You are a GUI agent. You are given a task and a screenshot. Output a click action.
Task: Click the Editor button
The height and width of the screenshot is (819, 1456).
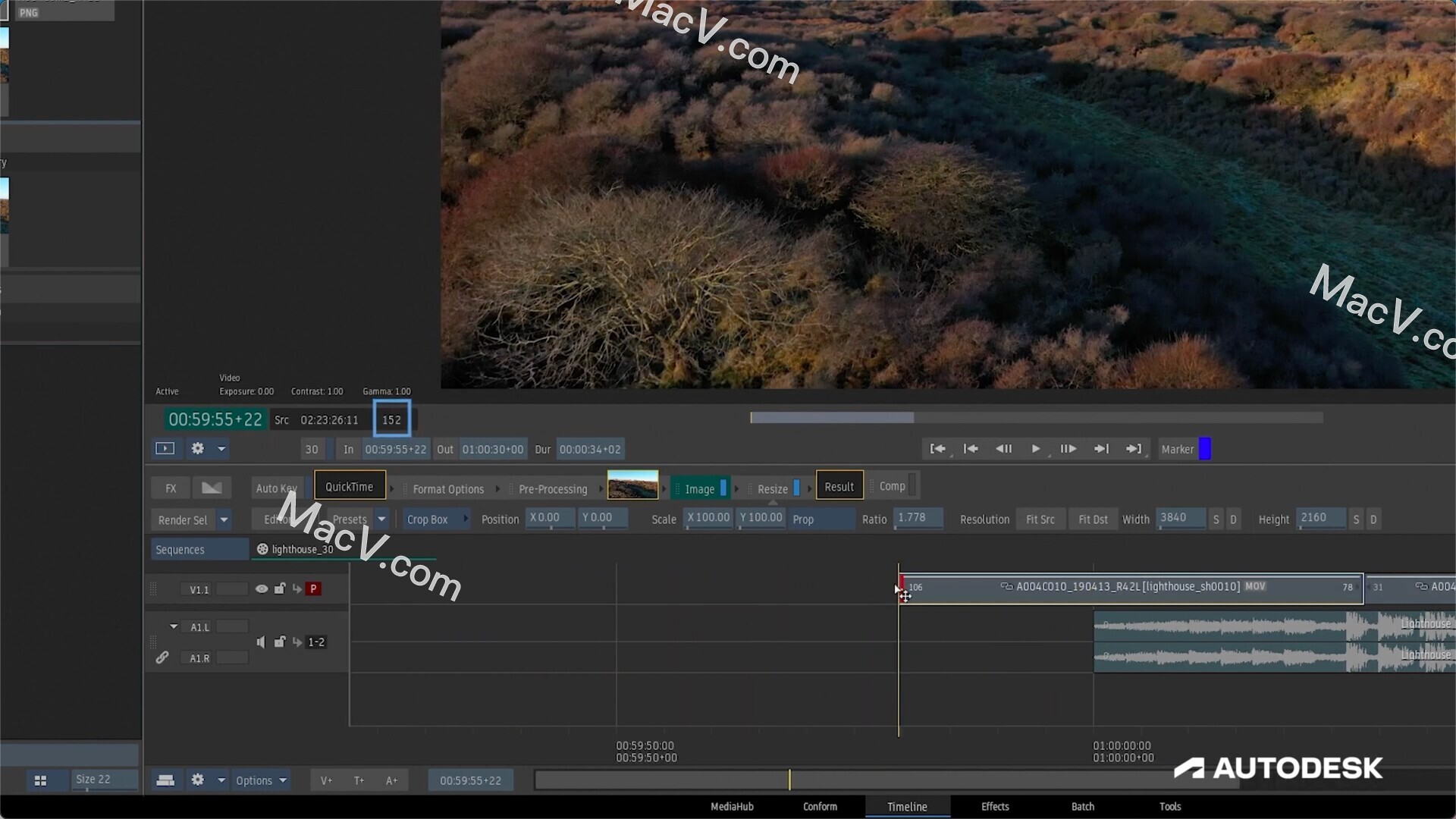[x=278, y=519]
